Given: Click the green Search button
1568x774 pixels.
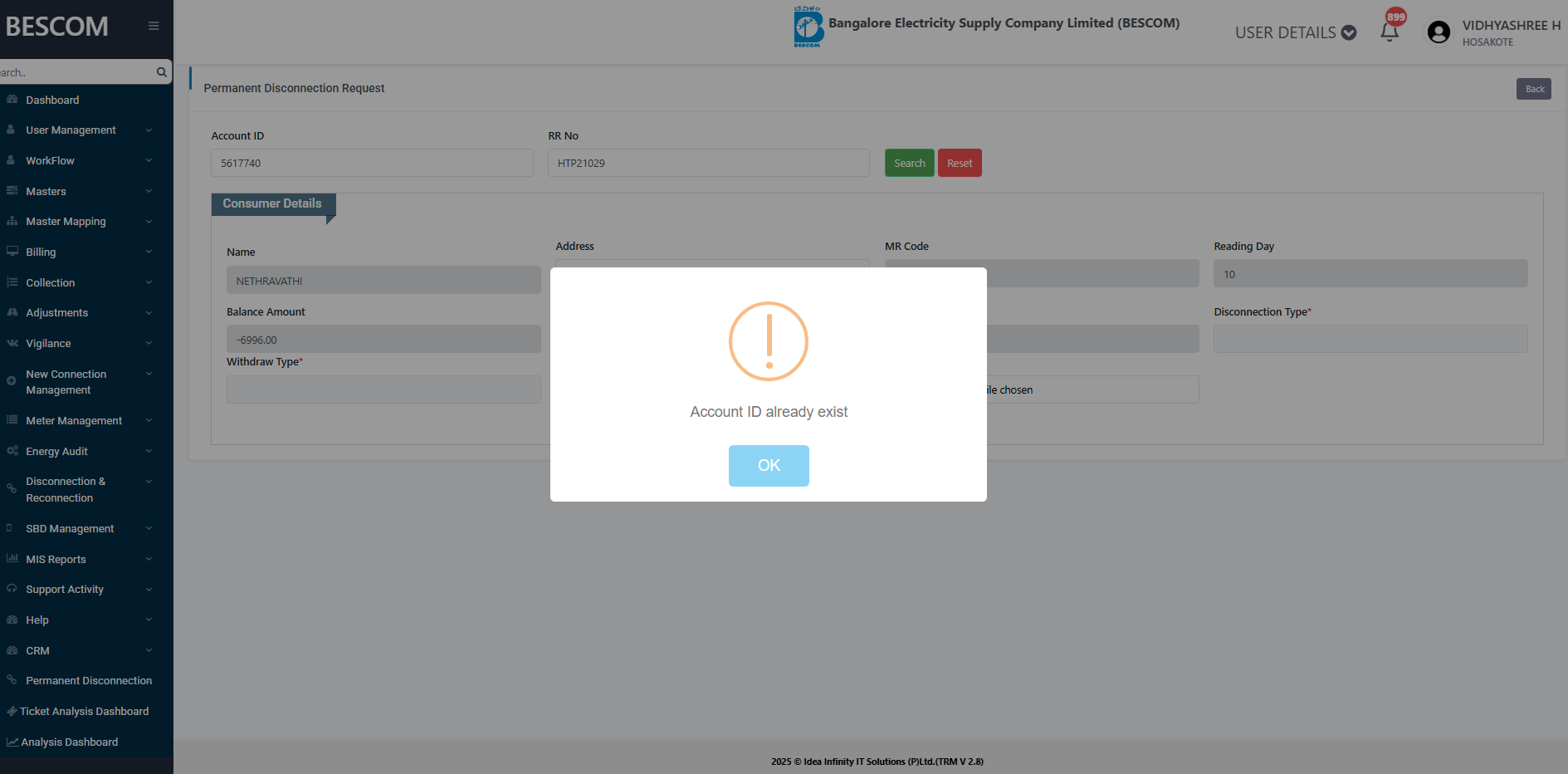Looking at the screenshot, I should pyautogui.click(x=910, y=163).
